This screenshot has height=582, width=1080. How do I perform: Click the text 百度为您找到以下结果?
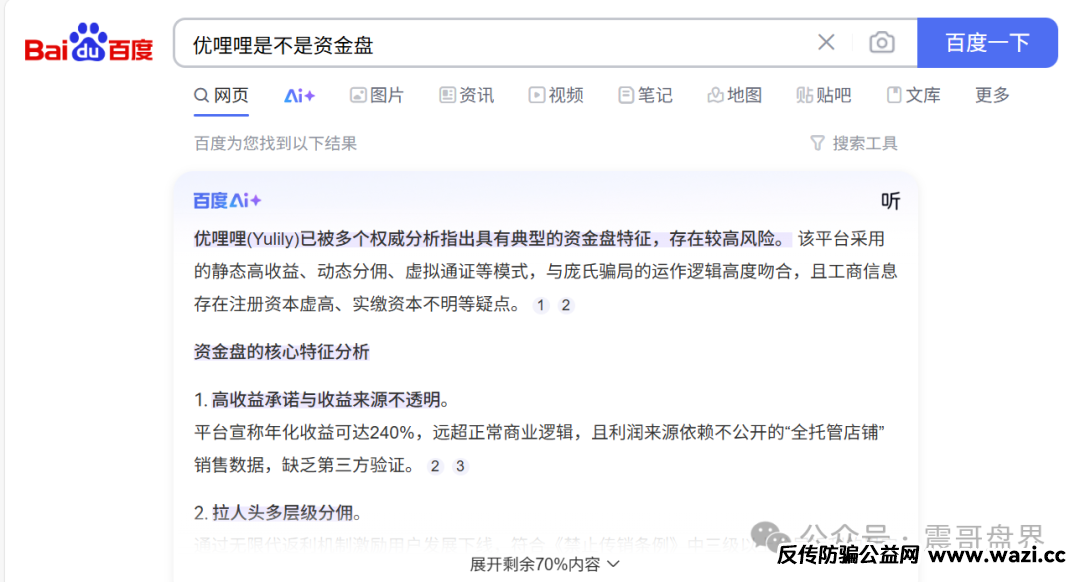276,143
